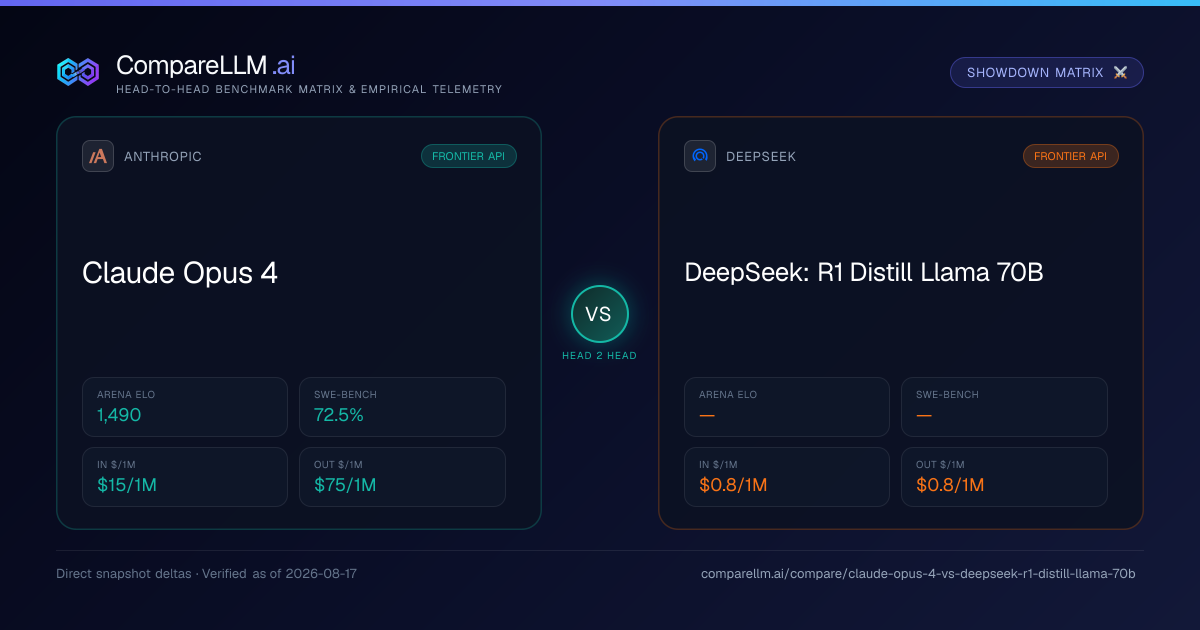Click the $15/1M input price
Viewport: 1200px width, 630px height.
pyautogui.click(x=127, y=485)
